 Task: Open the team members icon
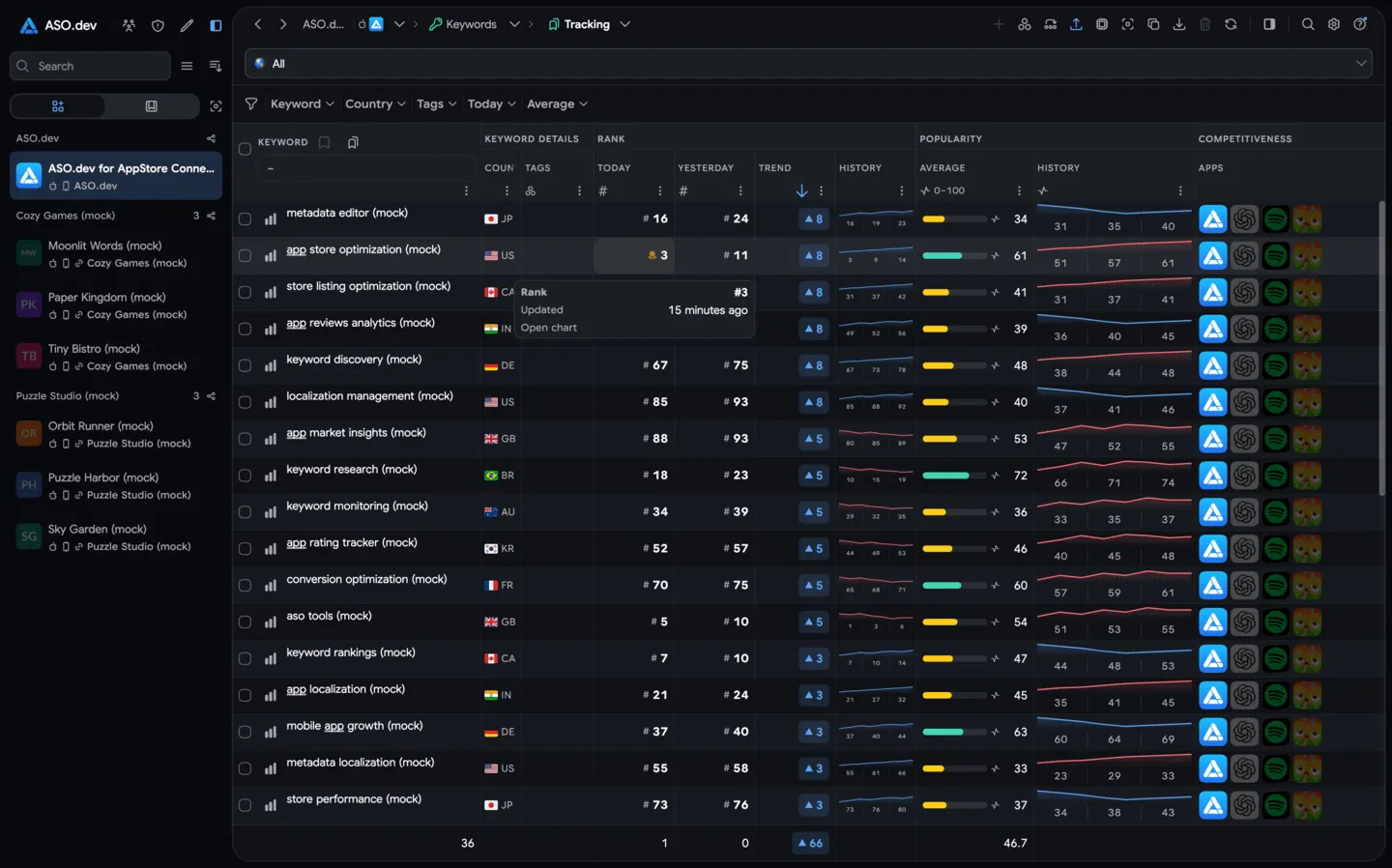point(129,25)
